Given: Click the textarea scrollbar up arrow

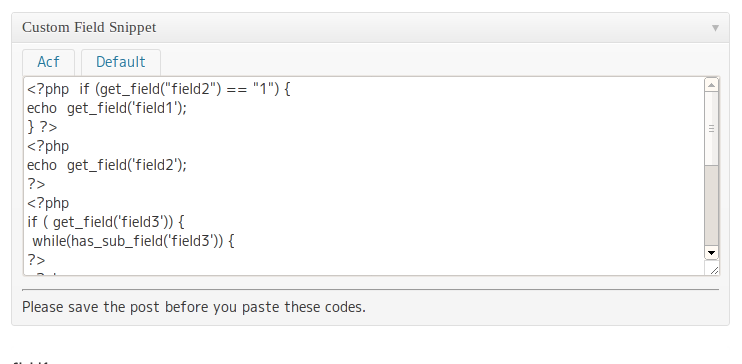Looking at the screenshot, I should [x=711, y=85].
